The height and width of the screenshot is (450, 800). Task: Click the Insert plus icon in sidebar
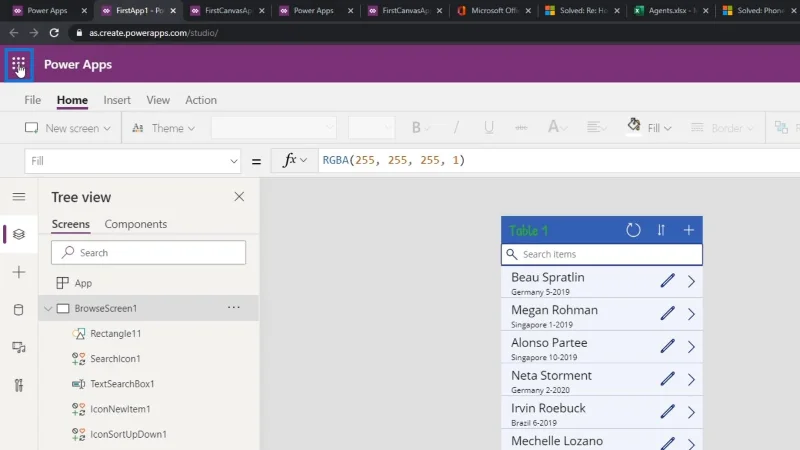pos(19,272)
